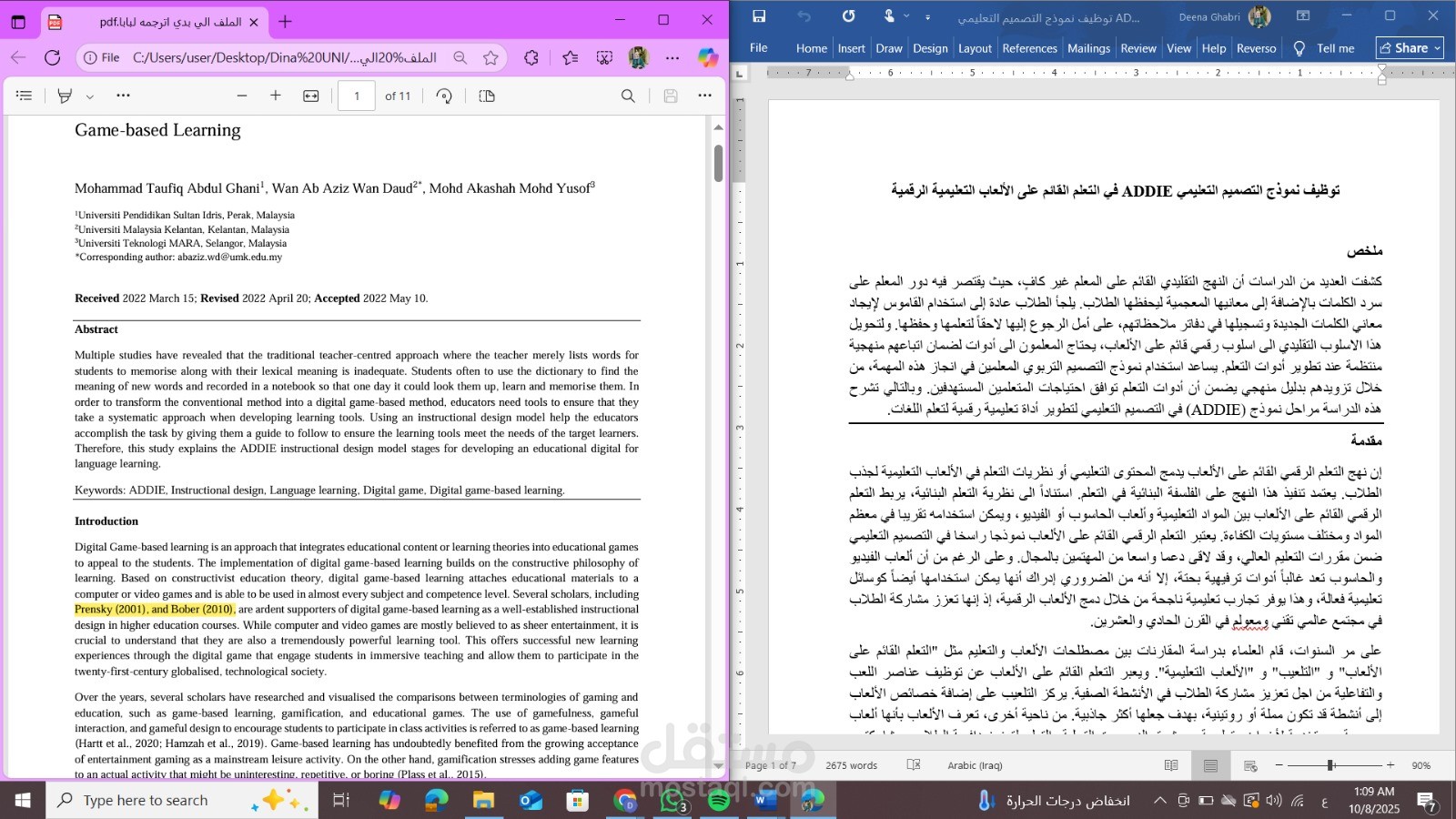1456x819 pixels.
Task: Open the Reverso ribbon tab
Action: tap(1257, 48)
